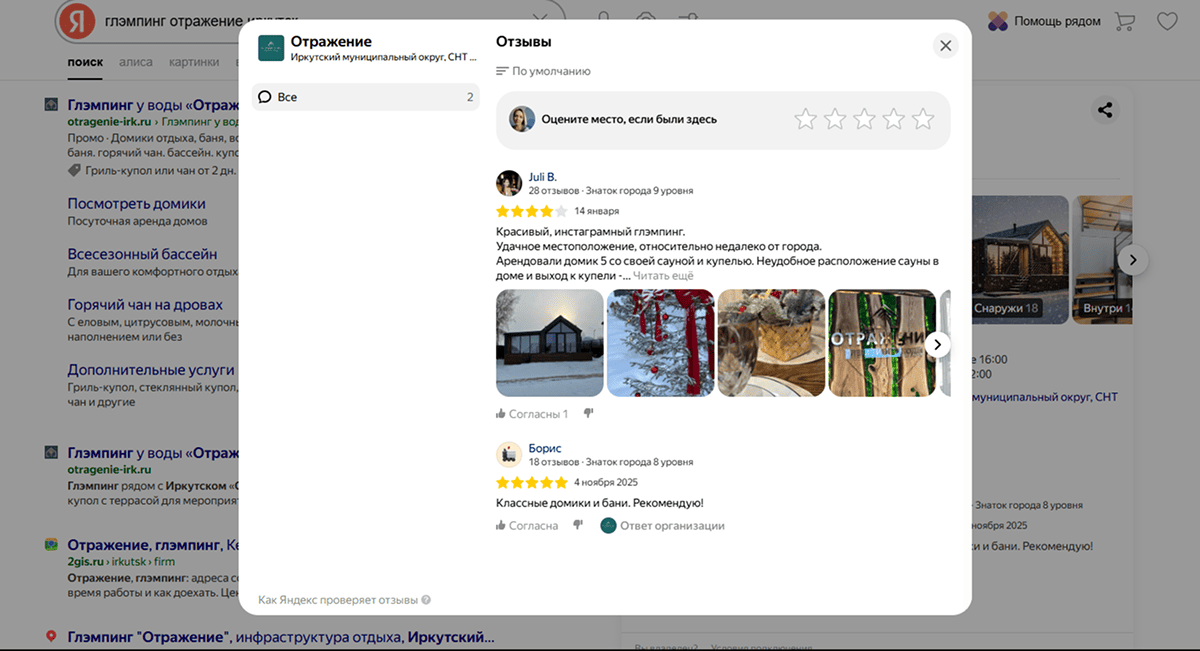This screenshot has width=1200, height=651.
Task: Advance the review photo carousel arrow
Action: [x=937, y=343]
